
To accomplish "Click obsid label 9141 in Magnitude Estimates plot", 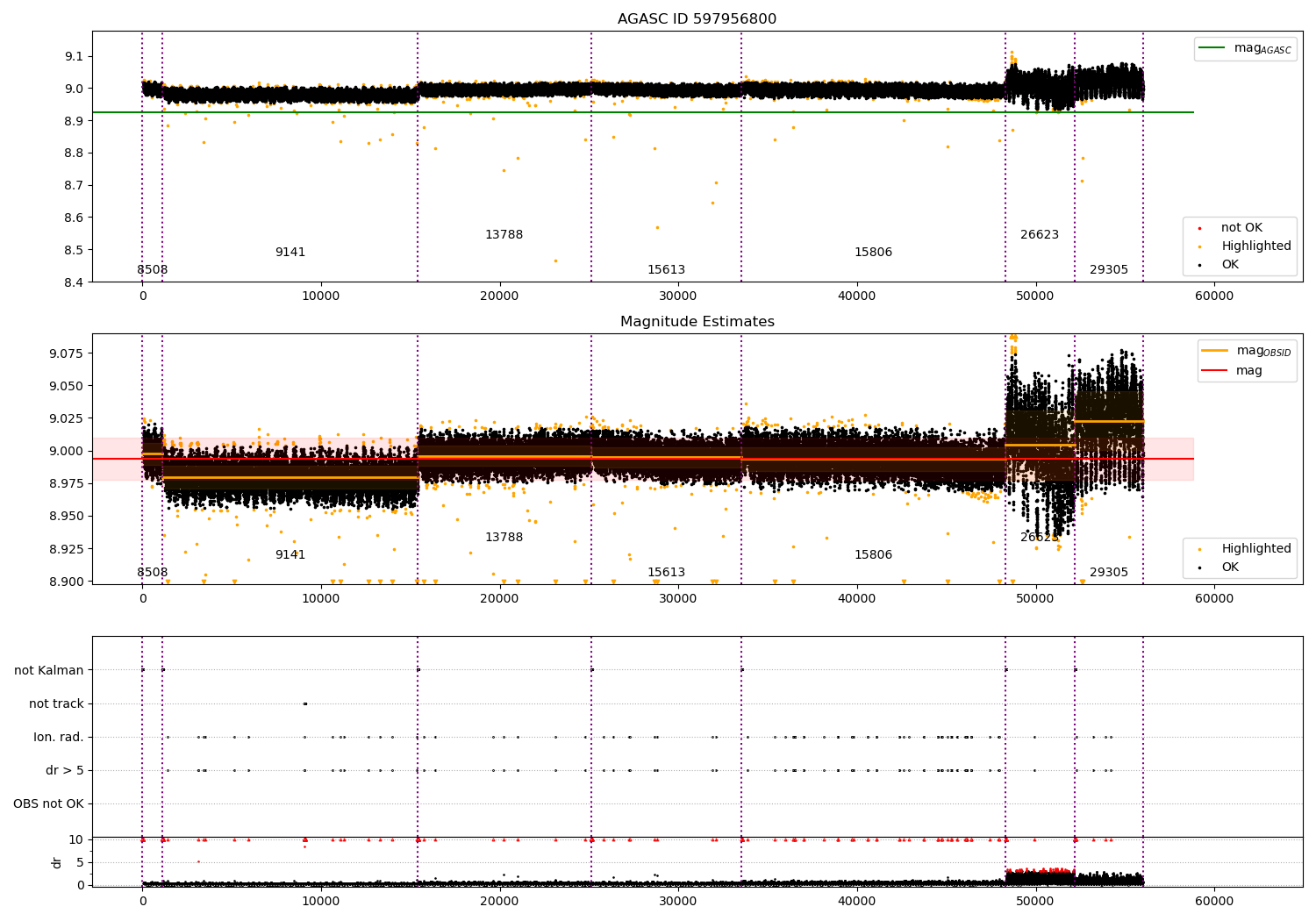I will coord(290,555).
